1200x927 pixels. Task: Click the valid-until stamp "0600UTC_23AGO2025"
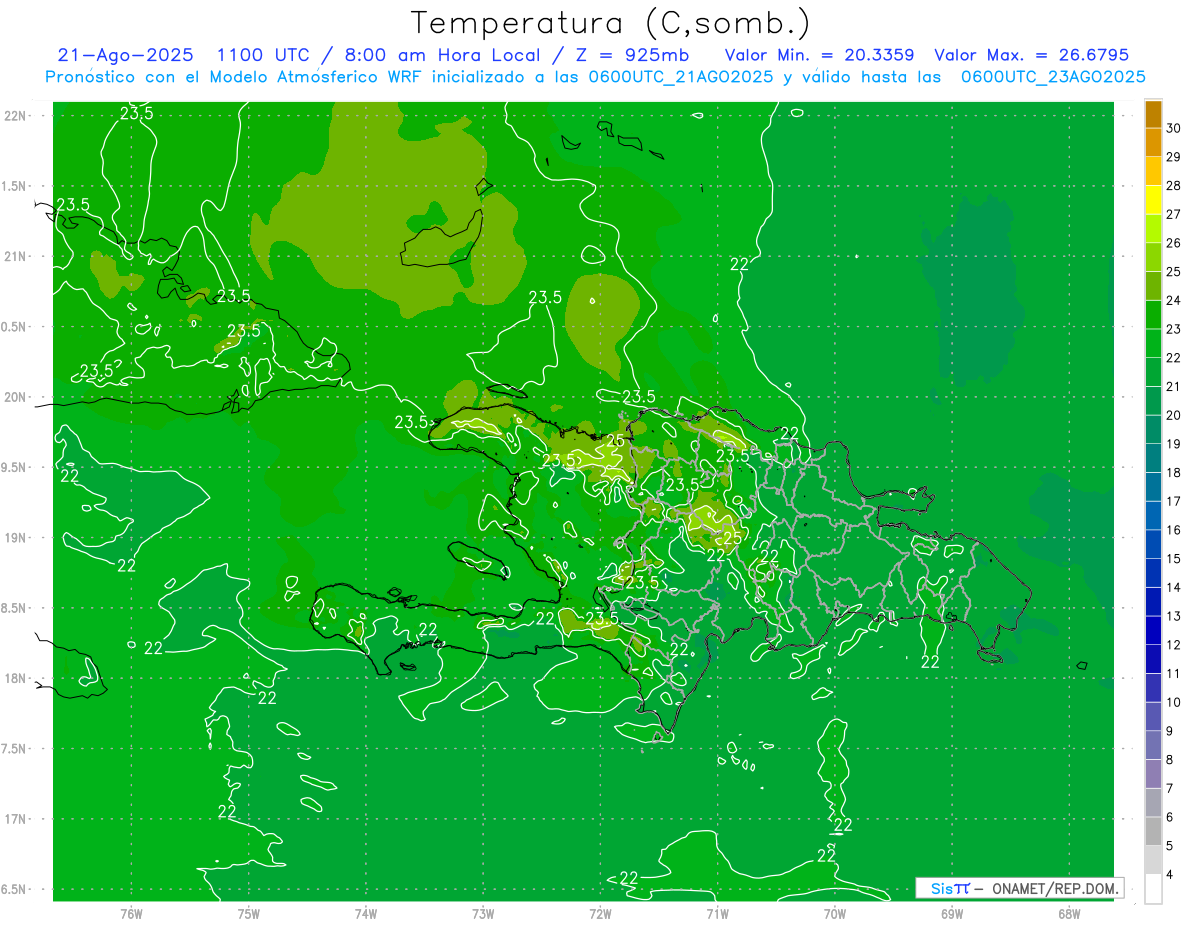coord(1053,77)
